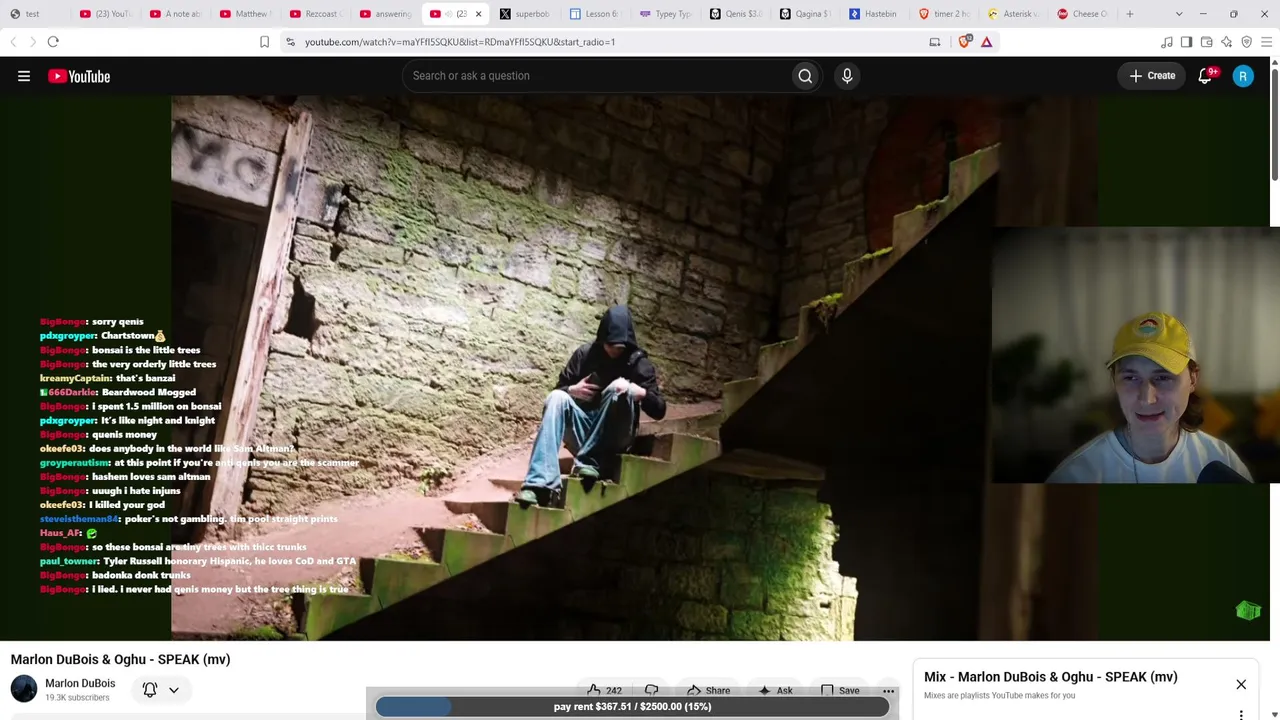Click the video title 'Marlon DuBois & Oghu - SPEAK (mv)'
Viewport: 1280px width, 720px height.
(x=120, y=660)
